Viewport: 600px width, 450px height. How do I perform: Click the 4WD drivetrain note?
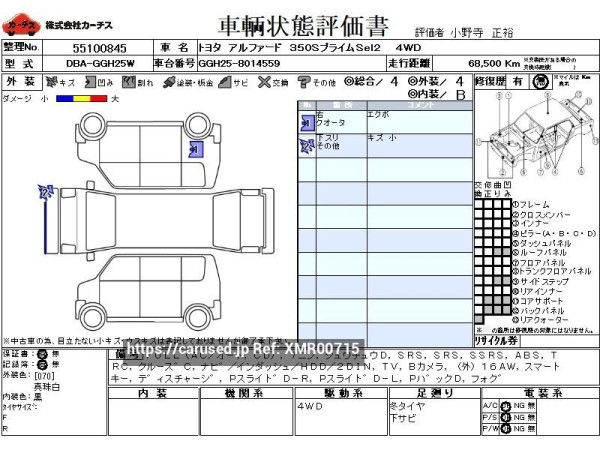(310, 406)
